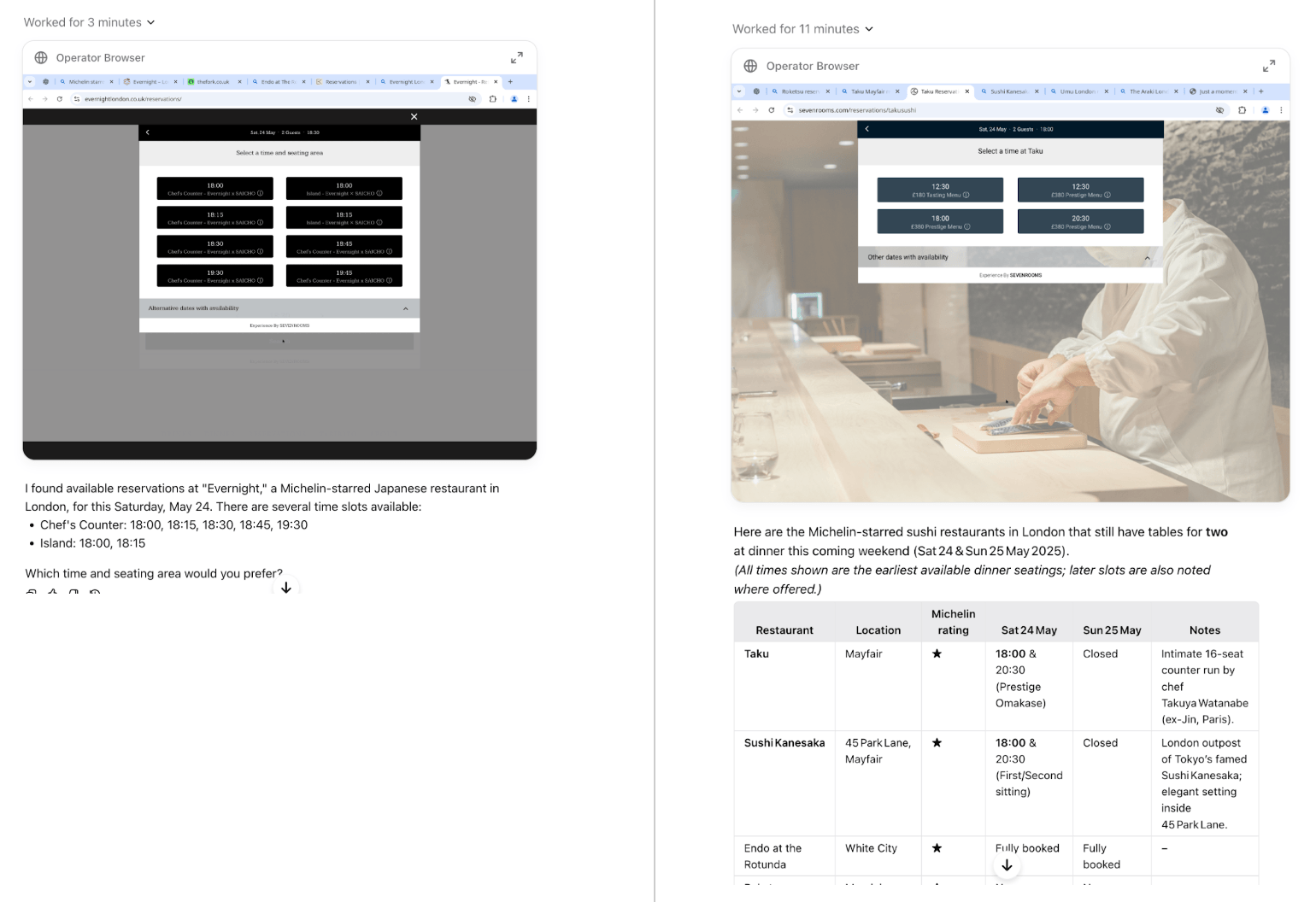Open a new tab with the plus icon

[511, 81]
